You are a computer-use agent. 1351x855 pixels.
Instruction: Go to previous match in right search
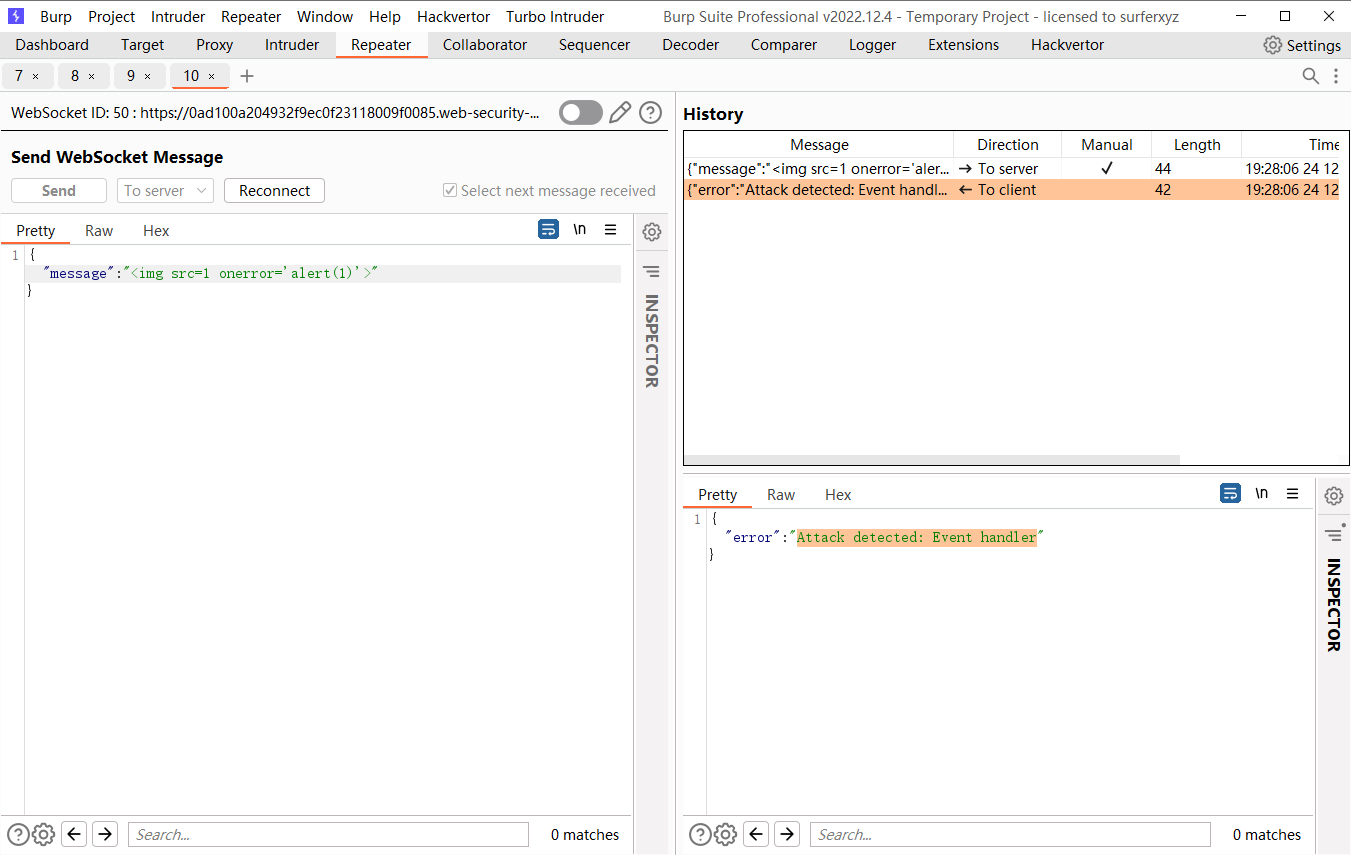(757, 834)
